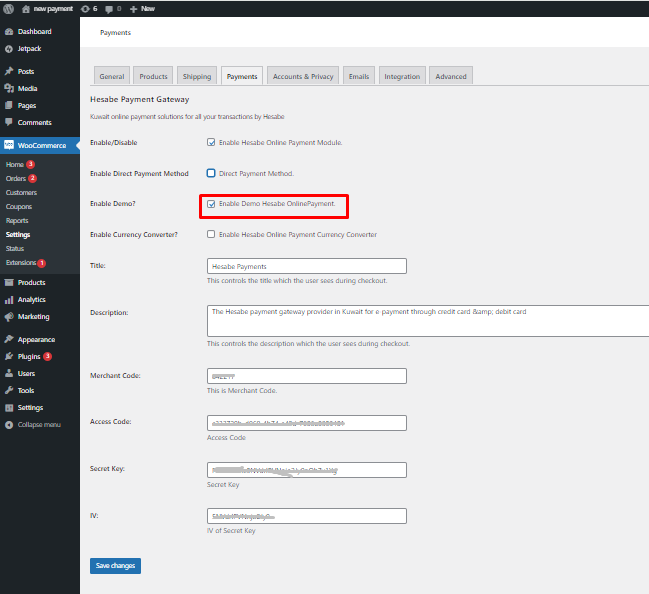The width and height of the screenshot is (649, 594).
Task: Click the updates icon in admin bar
Action: coord(84,8)
